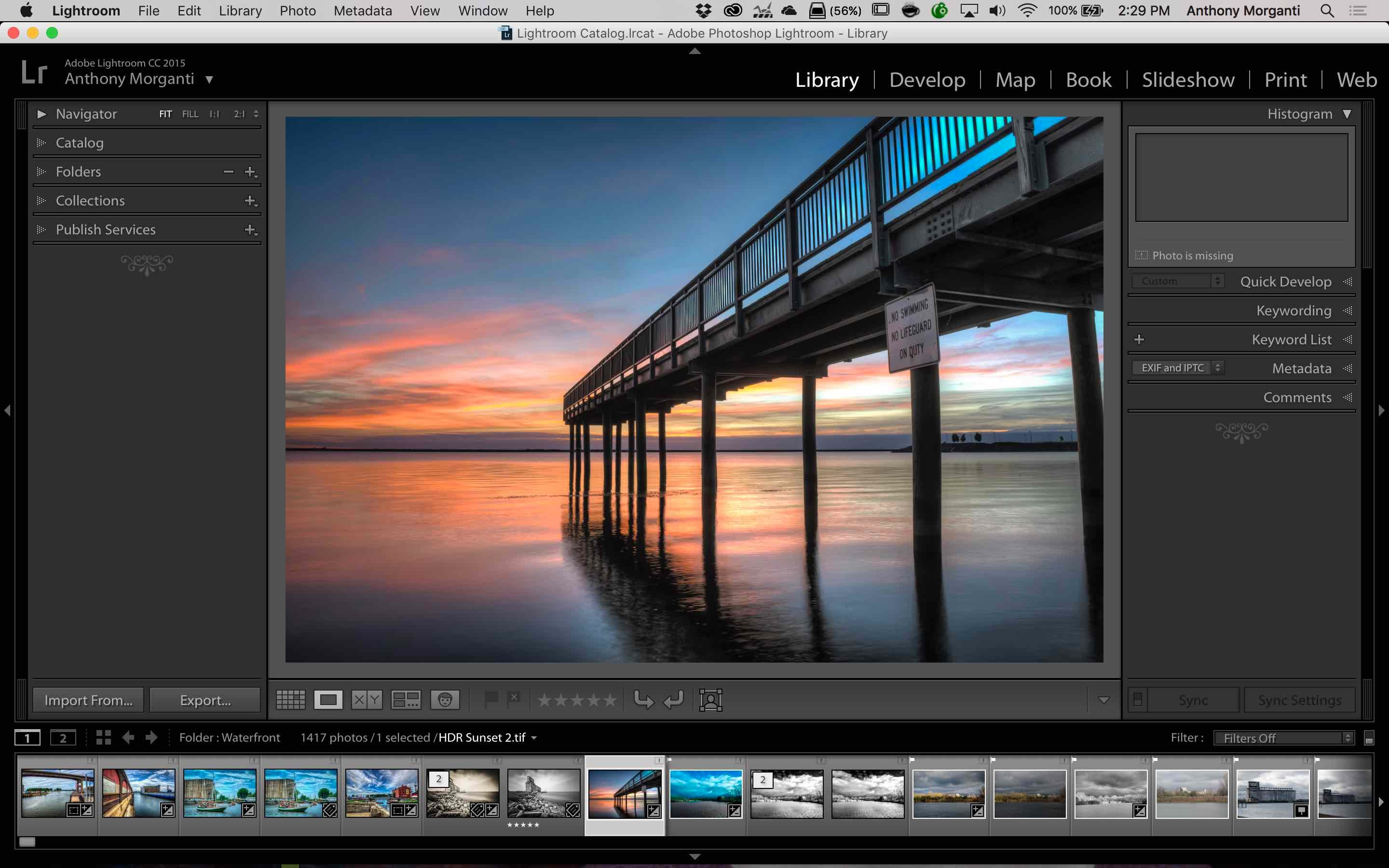The image size is (1389, 868).
Task: Click the Grid View icon in toolbar
Action: [290, 699]
